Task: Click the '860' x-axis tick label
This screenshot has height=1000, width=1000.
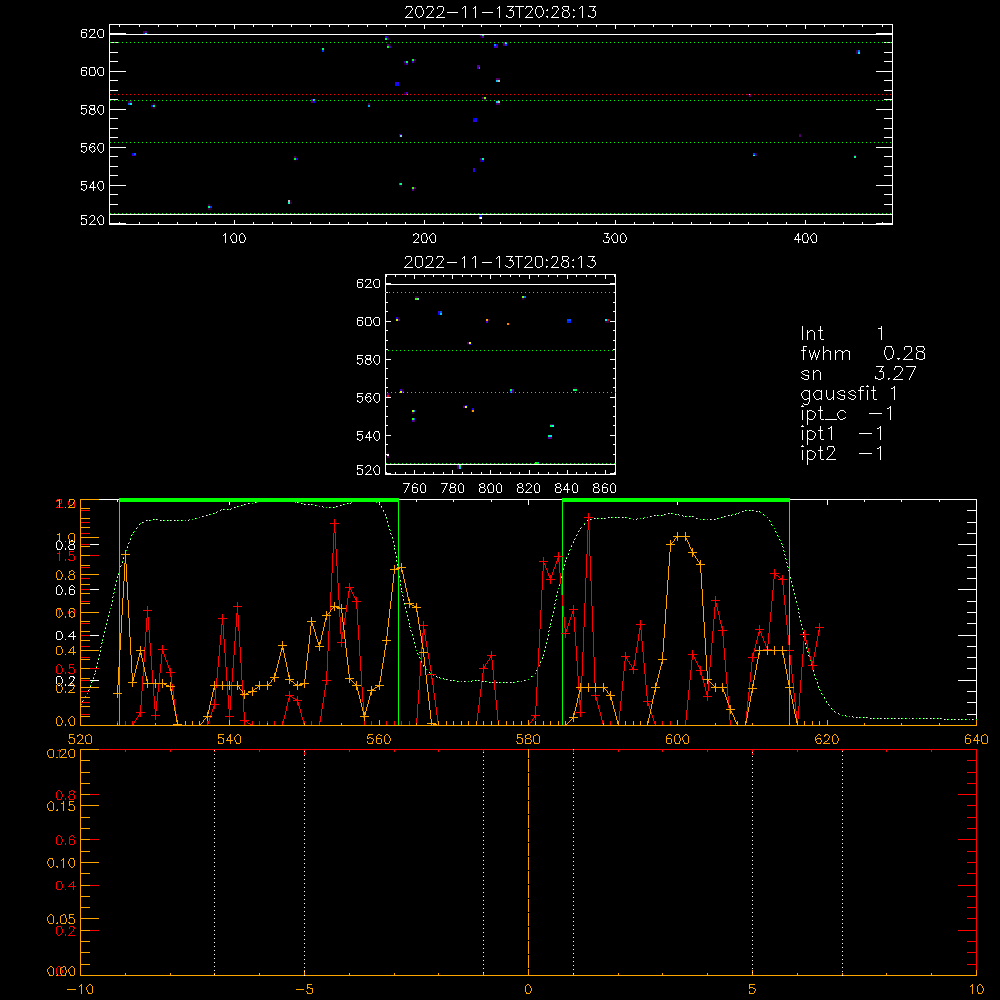Action: (605, 489)
